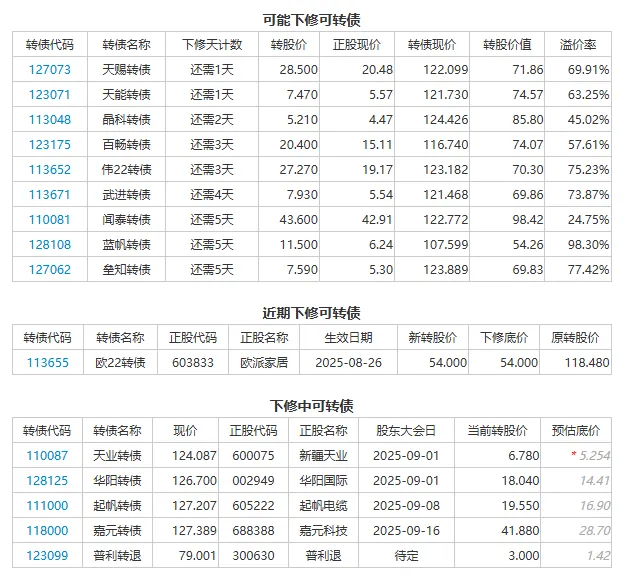Image resolution: width=640 pixels, height=578 pixels.
Task: Select the 伟22转债 name cell
Action: click(x=127, y=169)
